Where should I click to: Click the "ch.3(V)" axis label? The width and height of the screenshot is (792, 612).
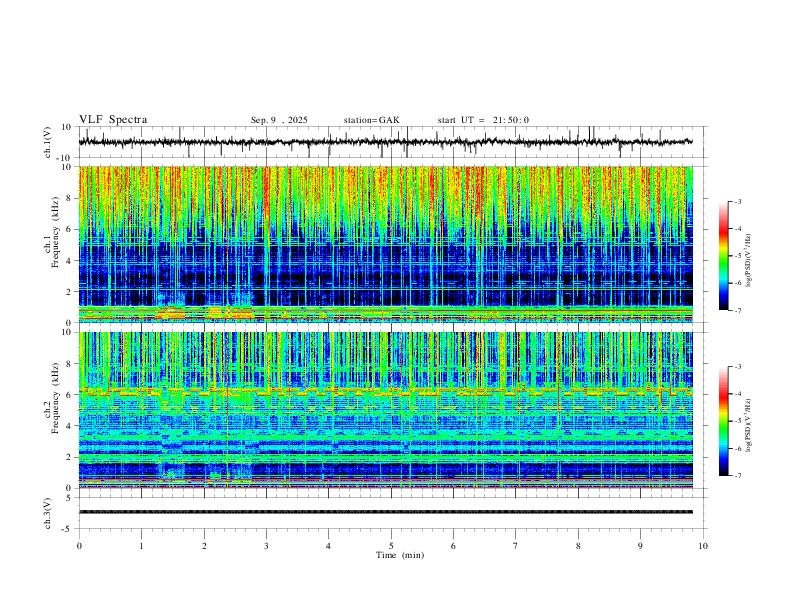48,513
